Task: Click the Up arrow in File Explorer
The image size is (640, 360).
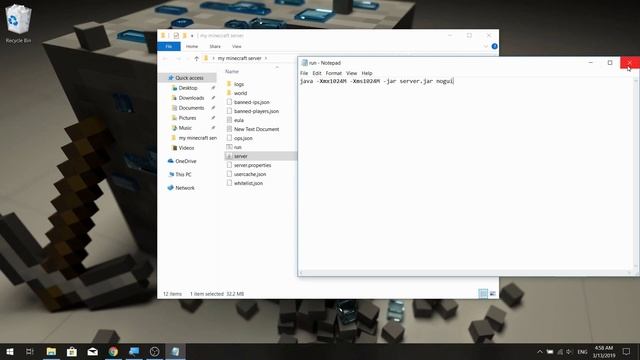Action: [196, 58]
